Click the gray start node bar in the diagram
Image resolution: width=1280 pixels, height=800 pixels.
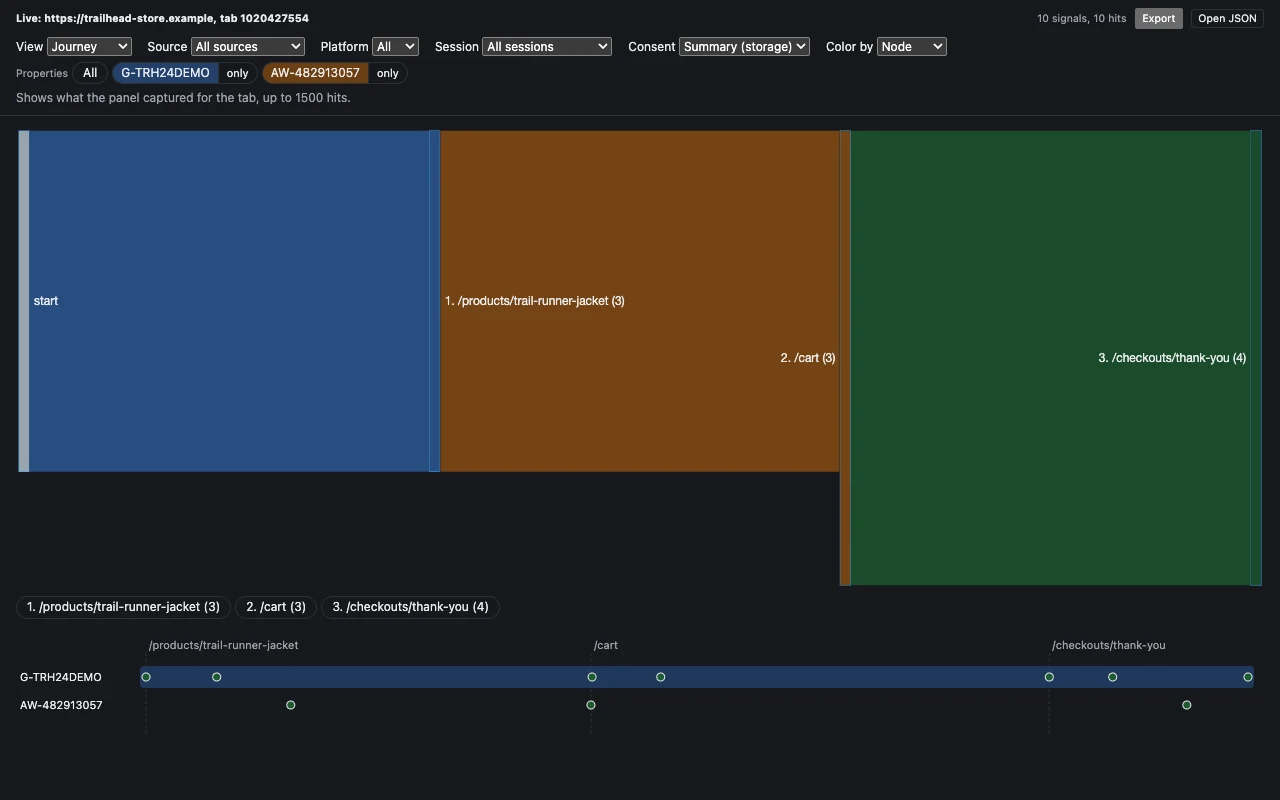[x=24, y=301]
